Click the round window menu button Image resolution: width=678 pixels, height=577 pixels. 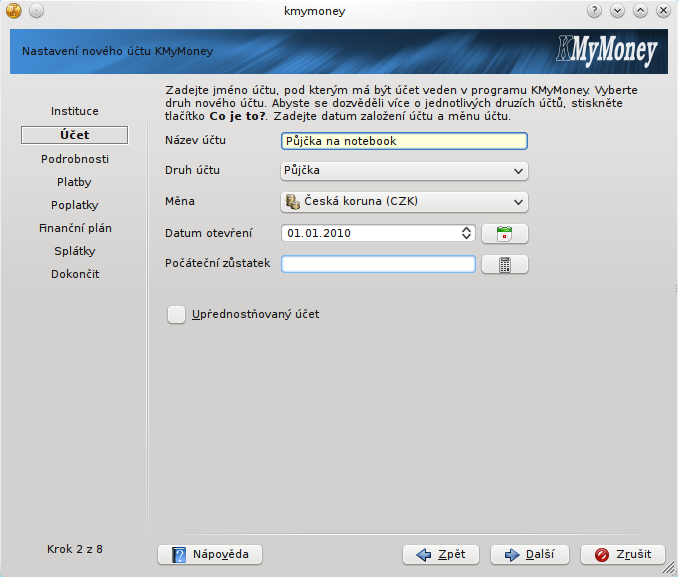point(36,10)
